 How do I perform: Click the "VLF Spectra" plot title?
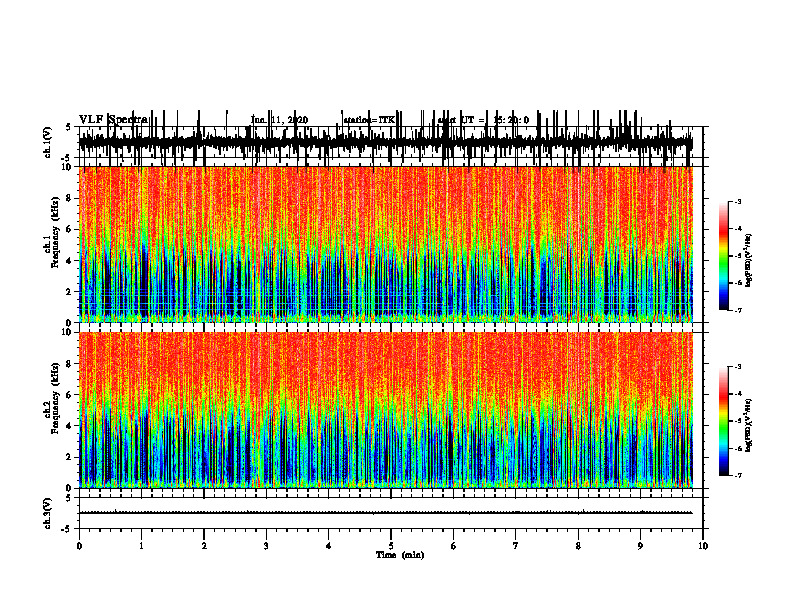(113, 120)
